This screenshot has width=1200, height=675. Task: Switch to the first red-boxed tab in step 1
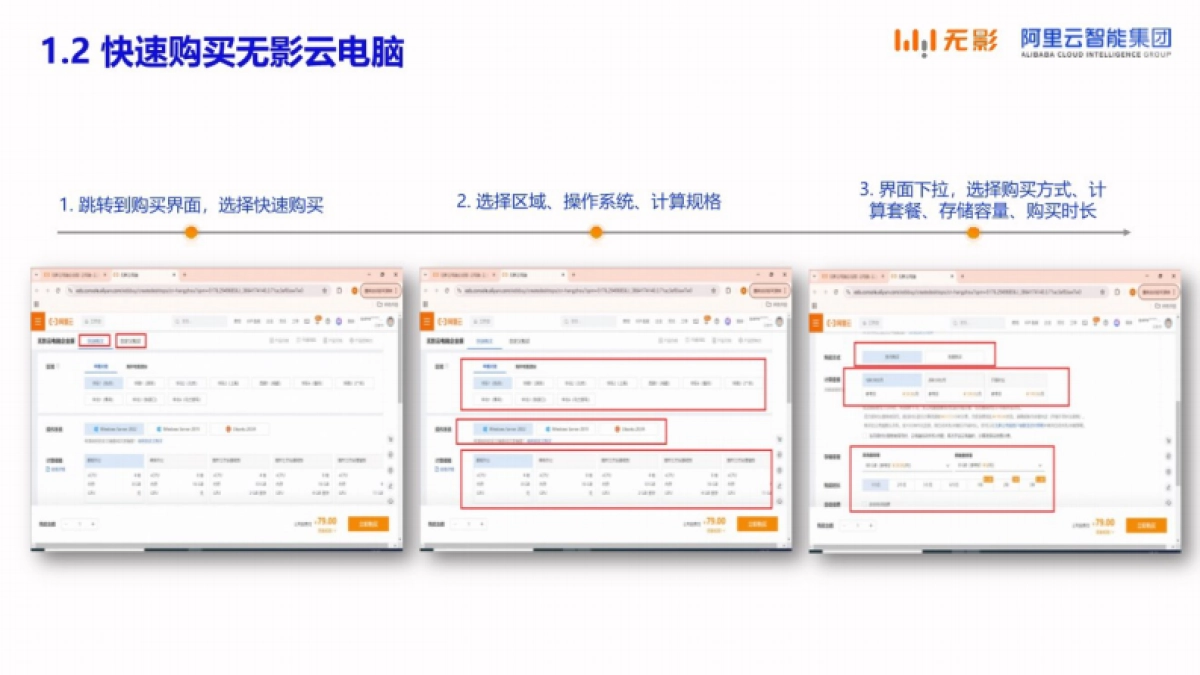[x=95, y=341]
